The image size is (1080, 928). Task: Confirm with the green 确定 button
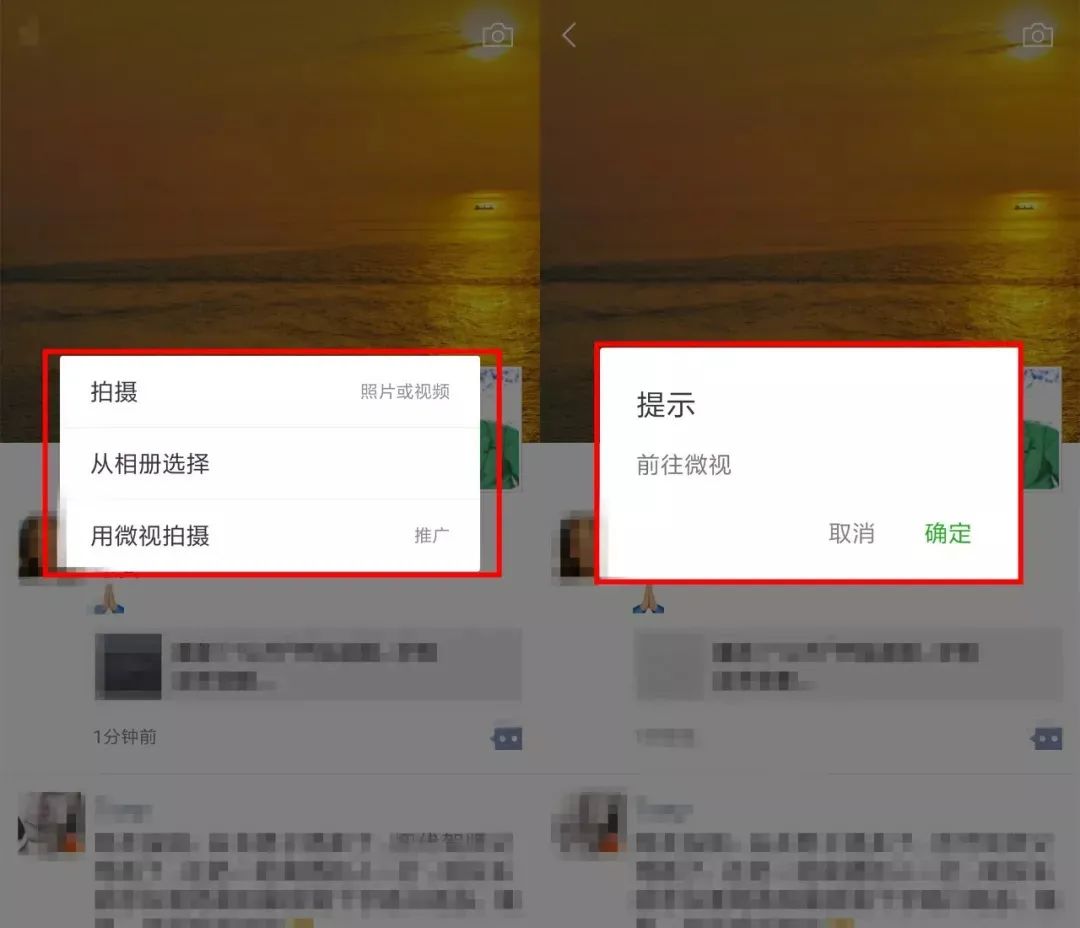[x=948, y=533]
